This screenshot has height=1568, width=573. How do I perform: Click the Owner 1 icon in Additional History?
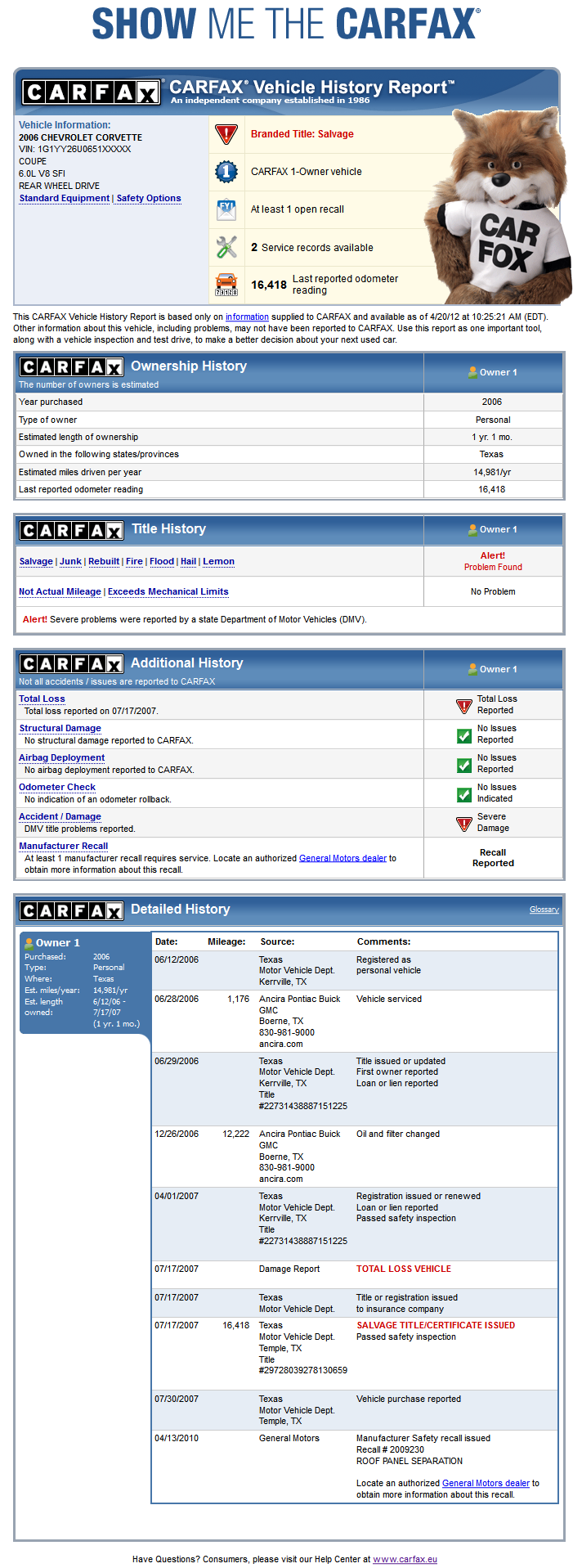tap(472, 669)
